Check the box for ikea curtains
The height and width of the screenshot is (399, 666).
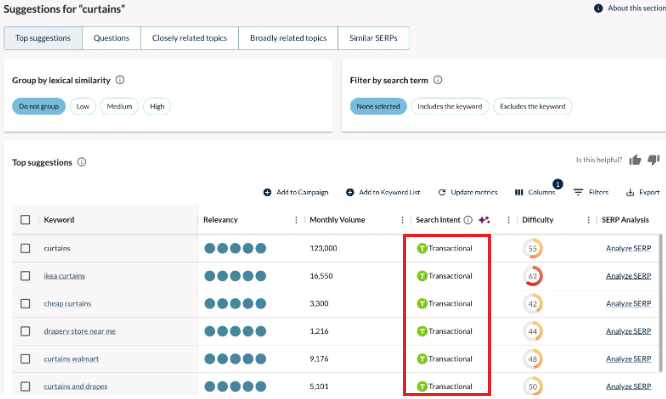25,276
